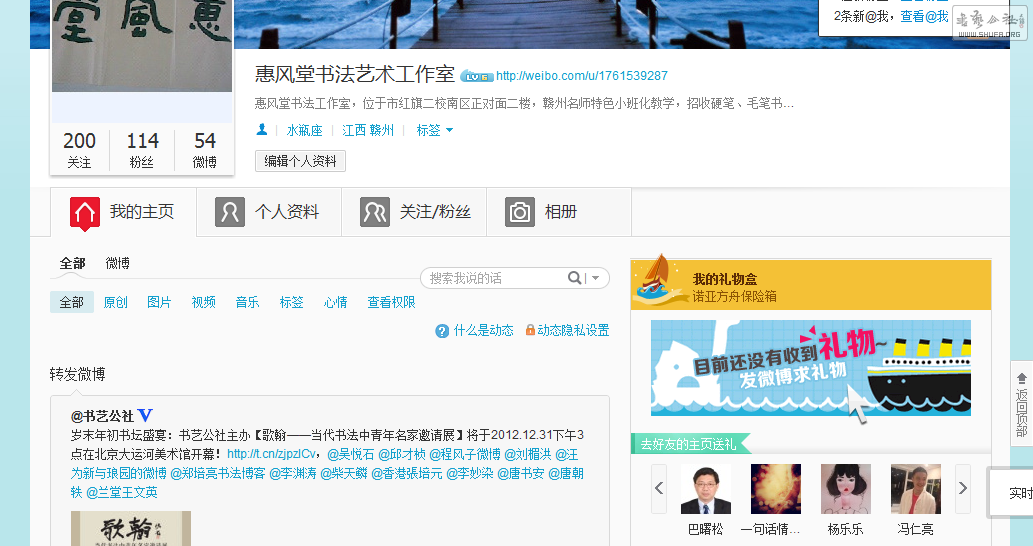Click the camera icon beside 相册

coord(520,213)
